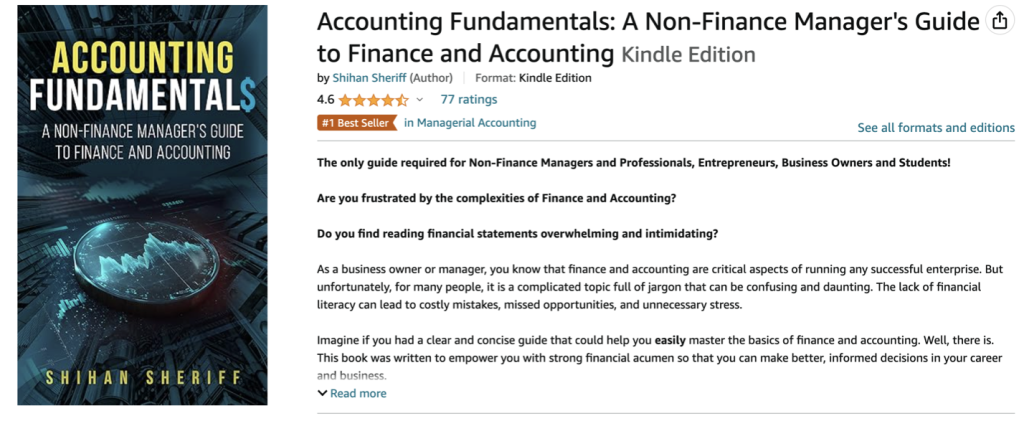Image resolution: width=1024 pixels, height=421 pixels.
Task: Expand the description with Read more
Action: (x=358, y=393)
